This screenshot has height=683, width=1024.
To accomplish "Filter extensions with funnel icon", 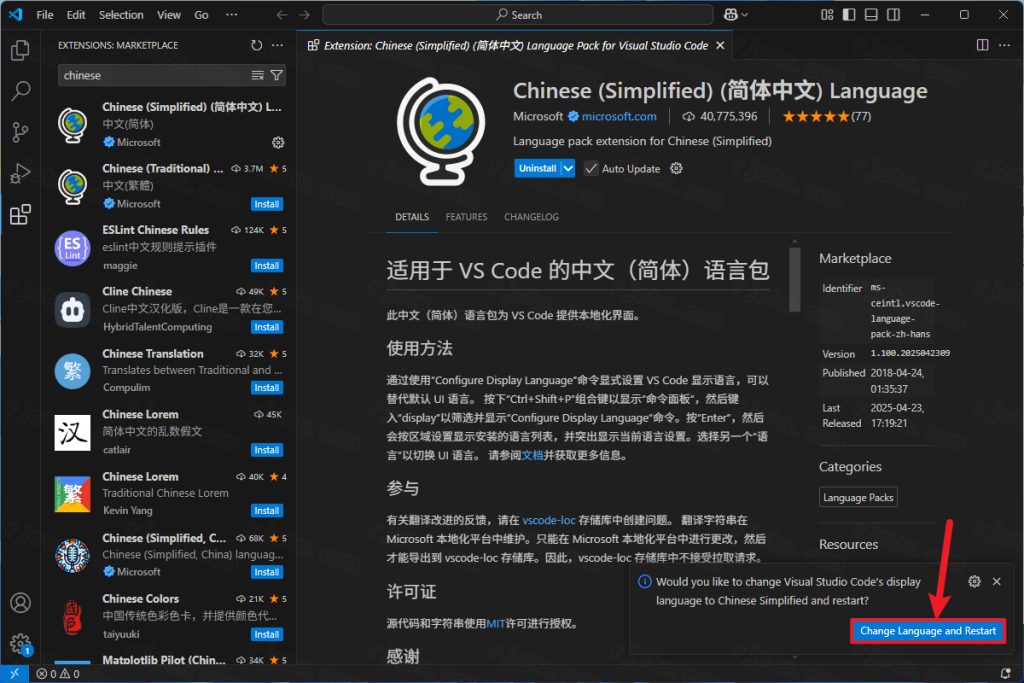I will coord(276,76).
